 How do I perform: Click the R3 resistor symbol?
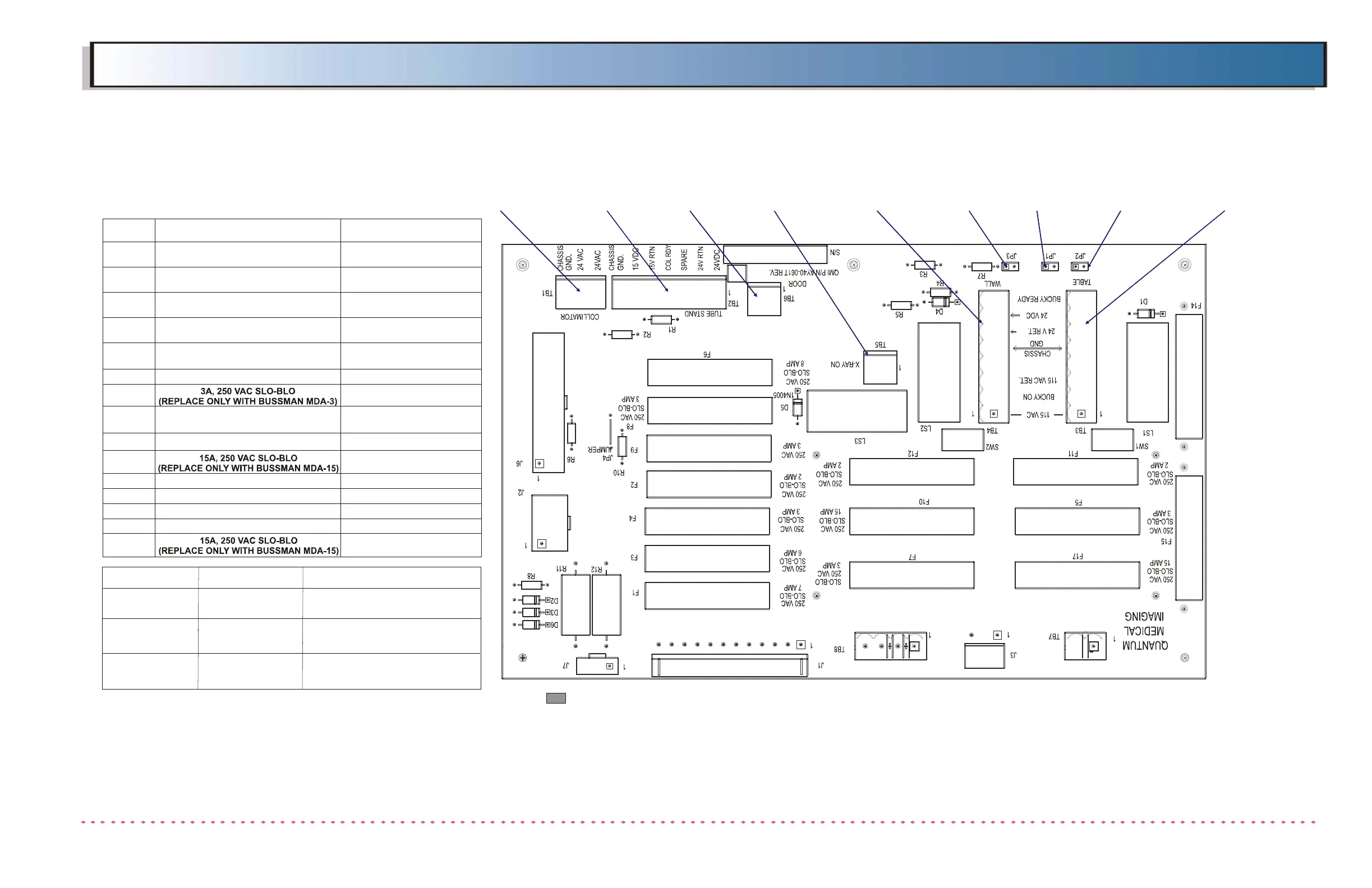point(924,265)
